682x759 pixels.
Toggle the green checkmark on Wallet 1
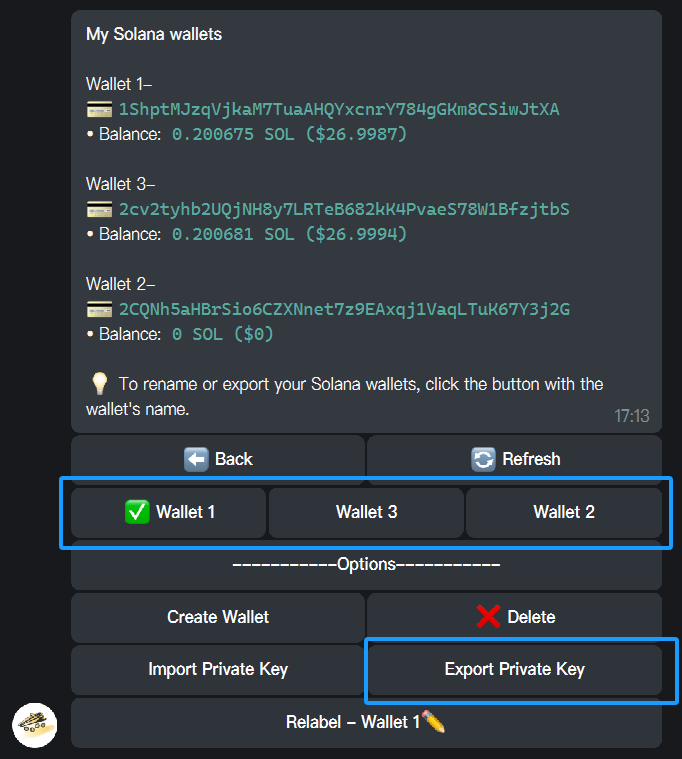click(137, 512)
